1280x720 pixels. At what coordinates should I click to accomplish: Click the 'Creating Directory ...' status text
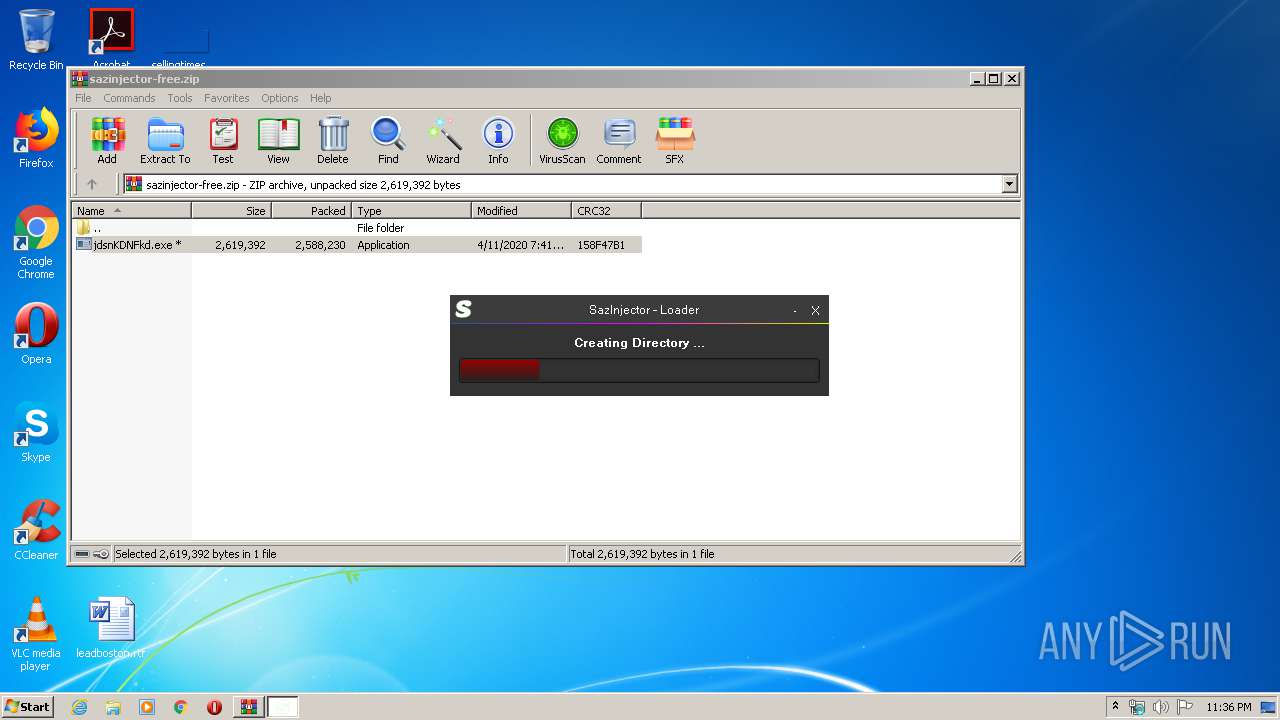(x=639, y=343)
